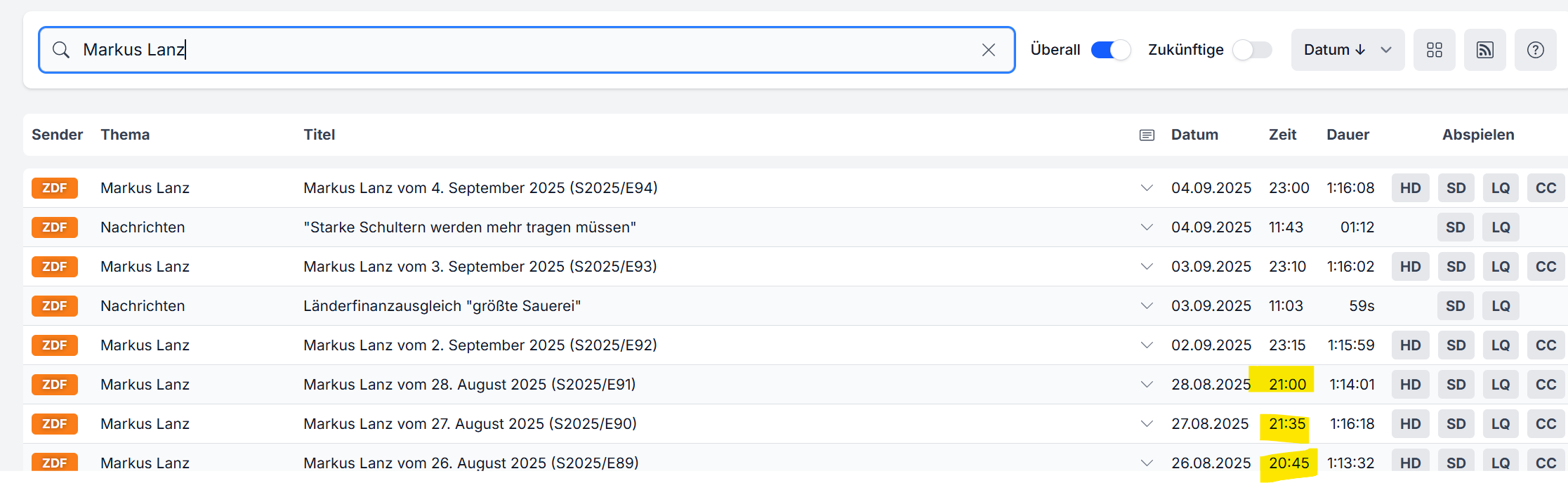Sort by the Titel column header
The width and height of the screenshot is (1568, 483).
319,135
